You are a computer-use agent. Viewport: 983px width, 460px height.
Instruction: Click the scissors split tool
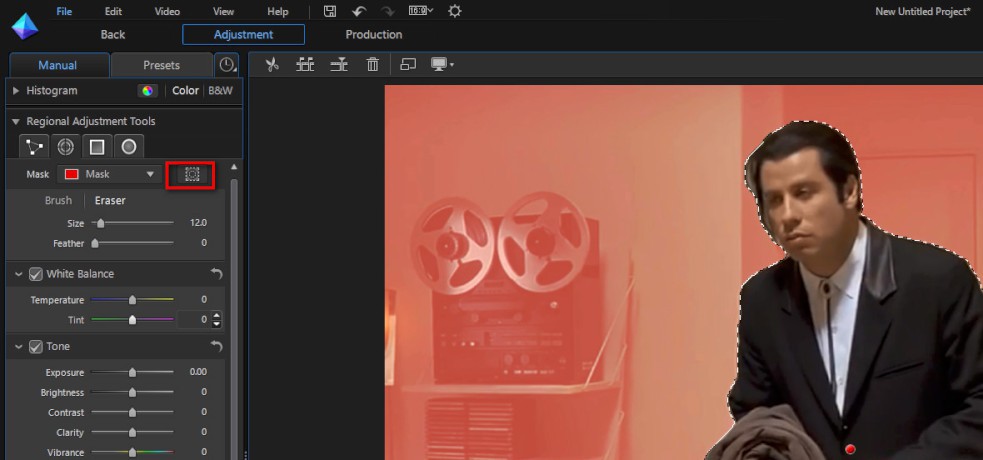point(271,65)
